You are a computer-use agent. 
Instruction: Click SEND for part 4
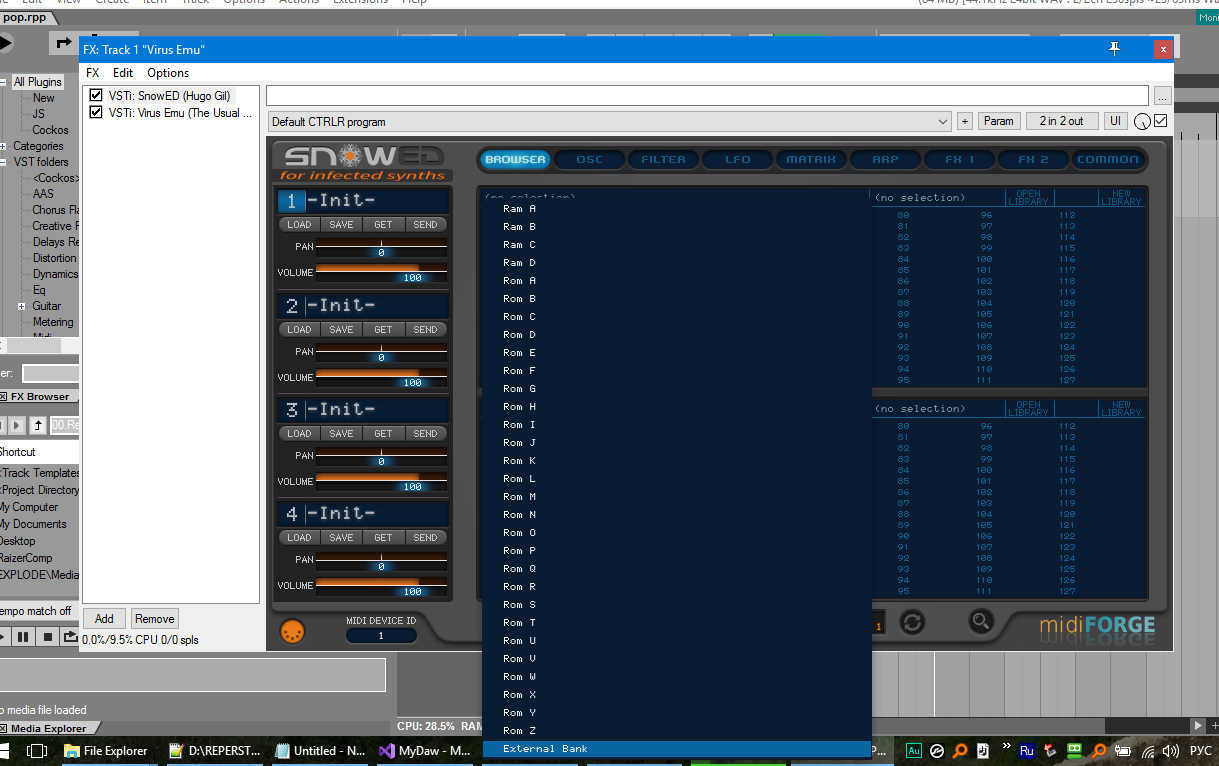425,537
